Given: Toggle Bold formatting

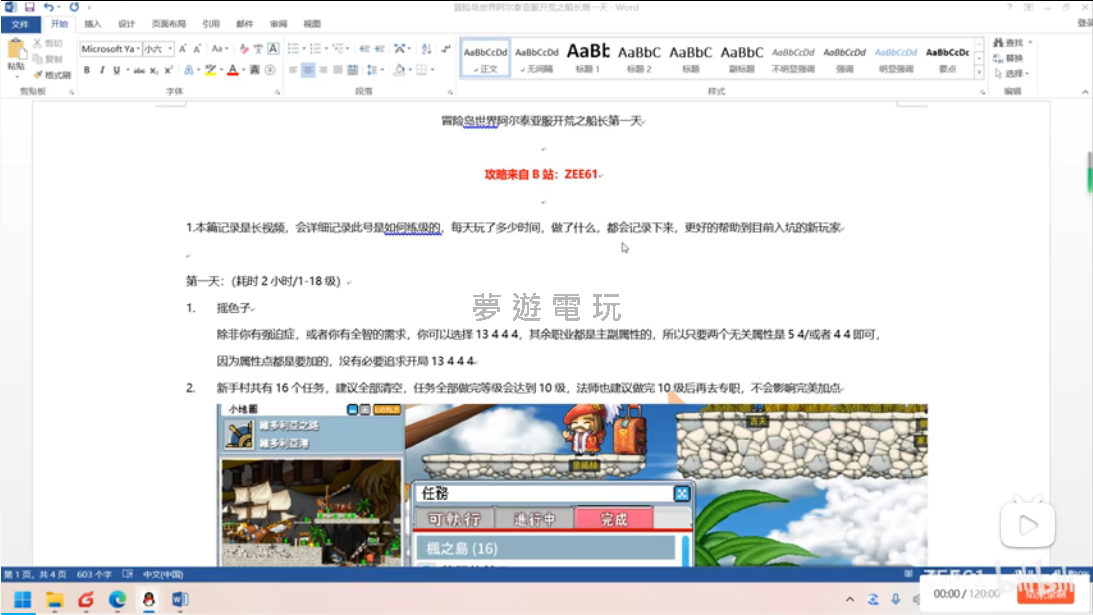Looking at the screenshot, I should (x=87, y=70).
